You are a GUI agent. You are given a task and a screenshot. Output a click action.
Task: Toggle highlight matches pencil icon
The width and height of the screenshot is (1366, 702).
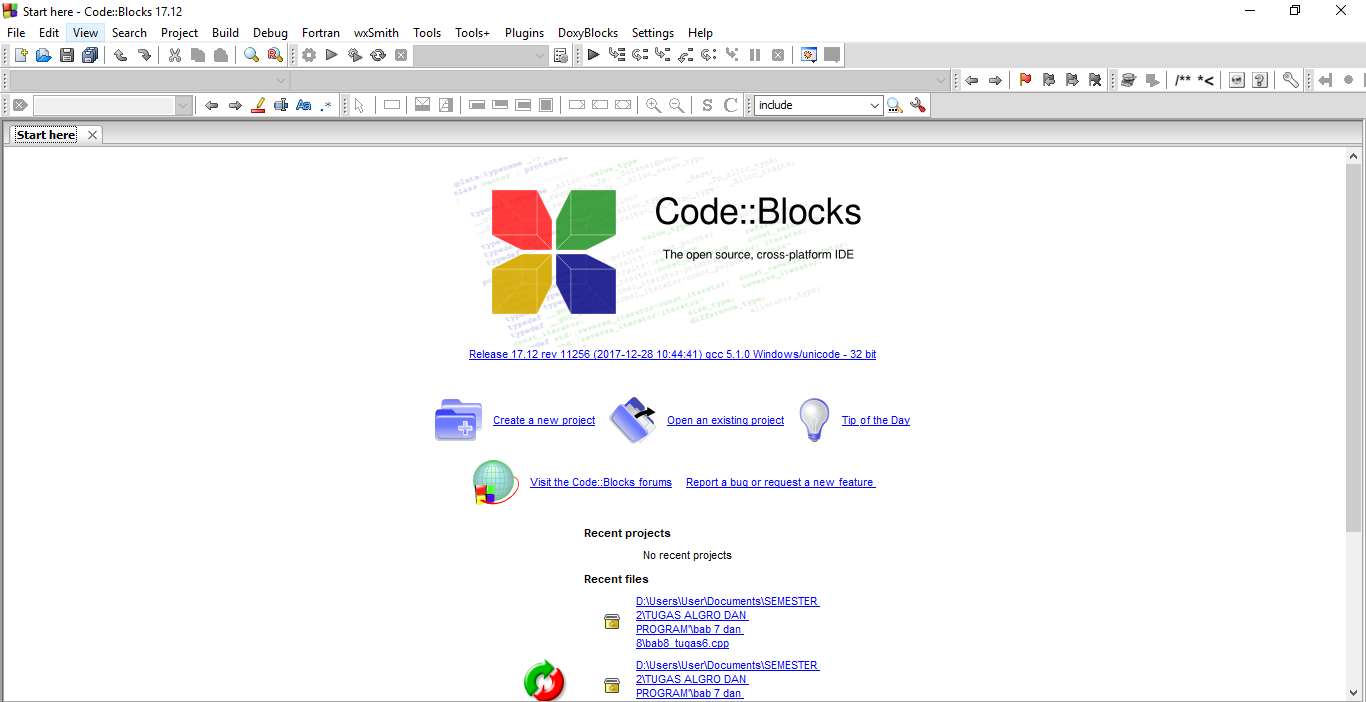258,105
